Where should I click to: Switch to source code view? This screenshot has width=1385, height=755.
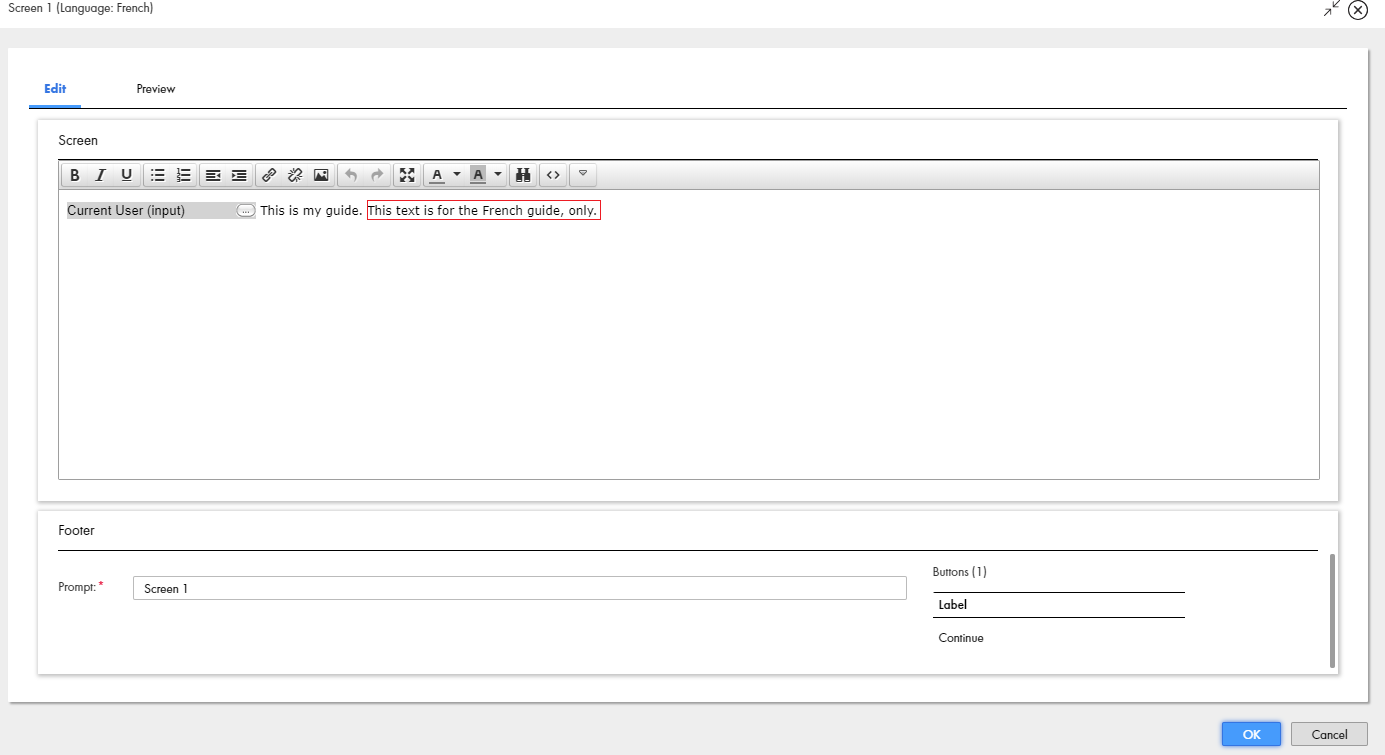point(552,175)
